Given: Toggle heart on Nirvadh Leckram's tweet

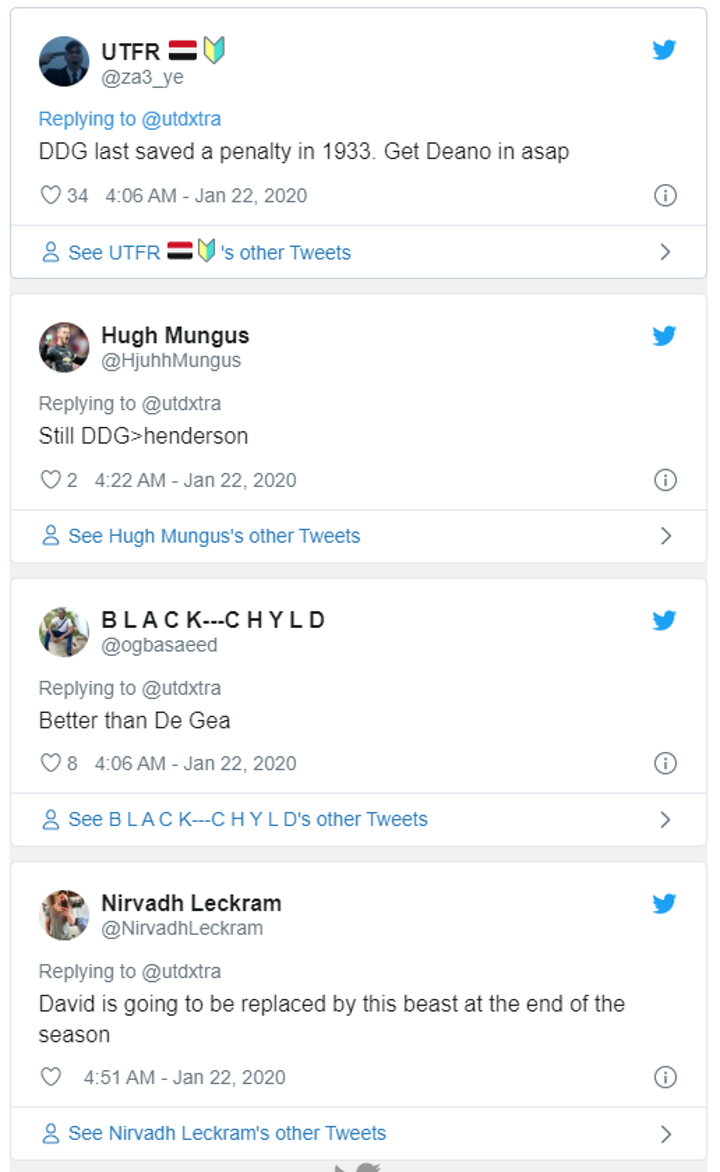Looking at the screenshot, I should click(x=50, y=1077).
